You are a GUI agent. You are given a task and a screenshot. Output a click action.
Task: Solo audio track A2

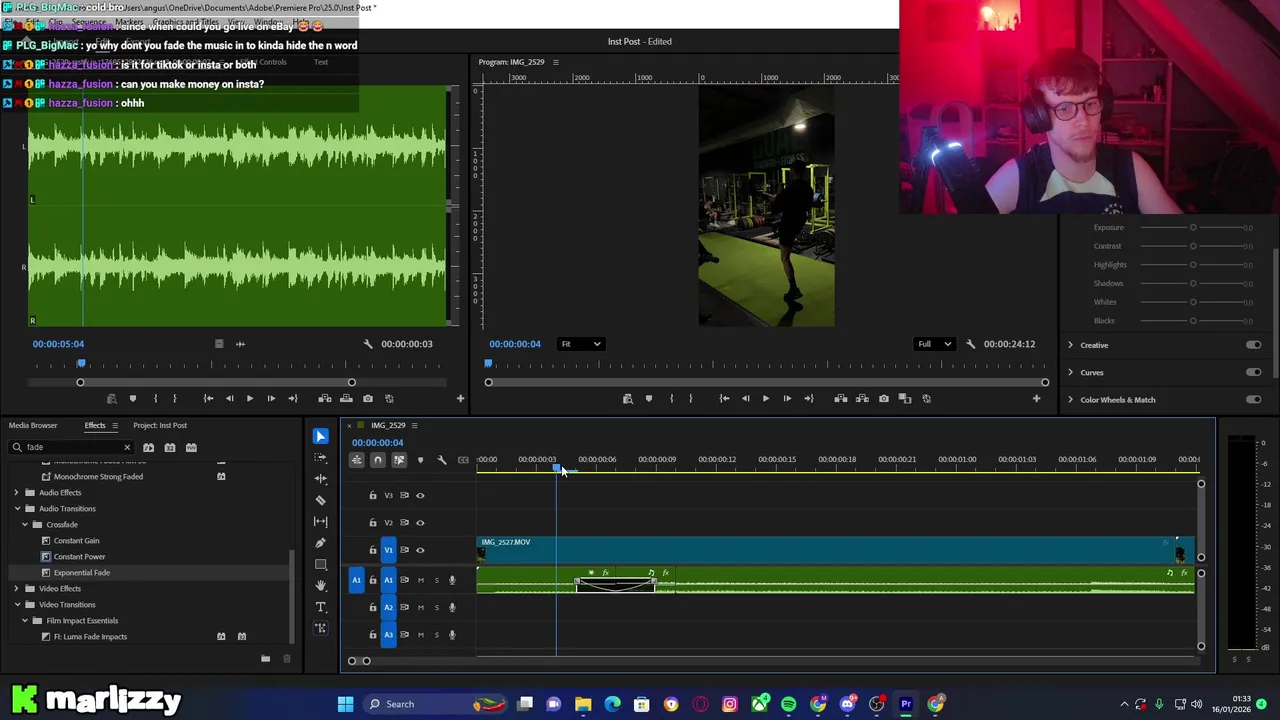pos(436,607)
